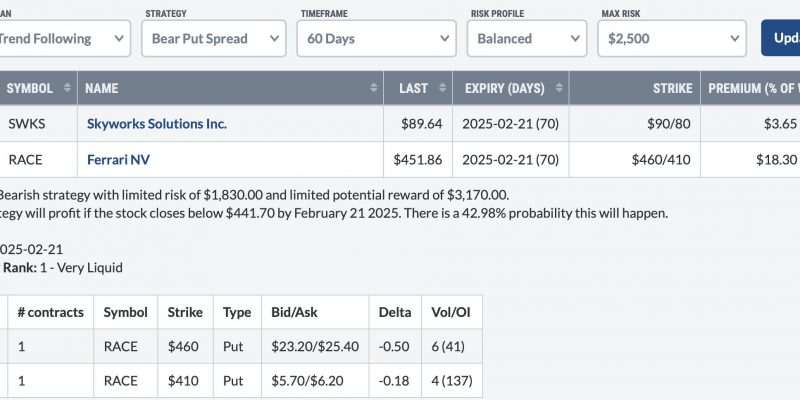The image size is (800, 400).
Task: Open the $2,500 max risk dropdown
Action: [x=672, y=38]
